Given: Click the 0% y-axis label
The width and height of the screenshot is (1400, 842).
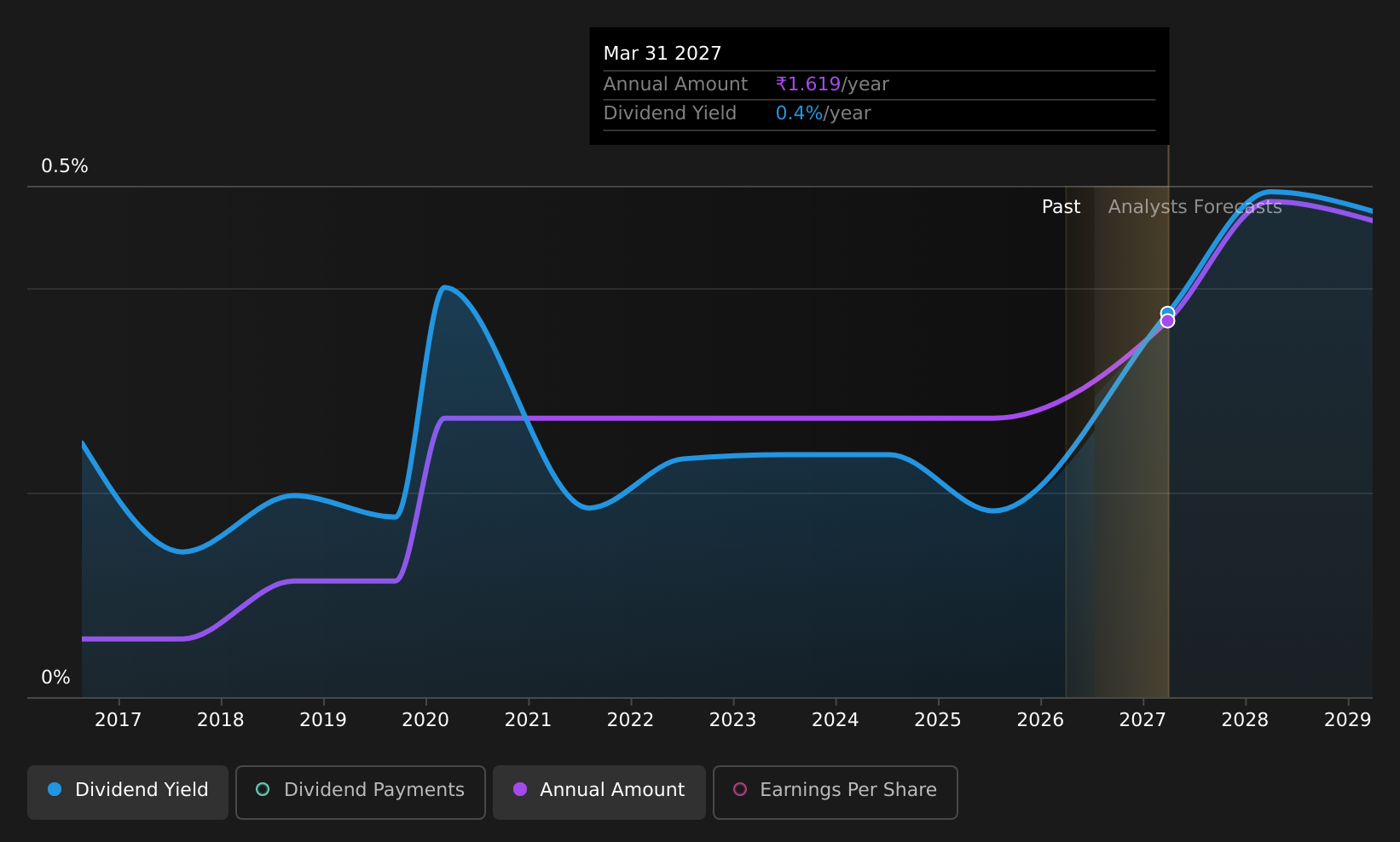Looking at the screenshot, I should [56, 678].
